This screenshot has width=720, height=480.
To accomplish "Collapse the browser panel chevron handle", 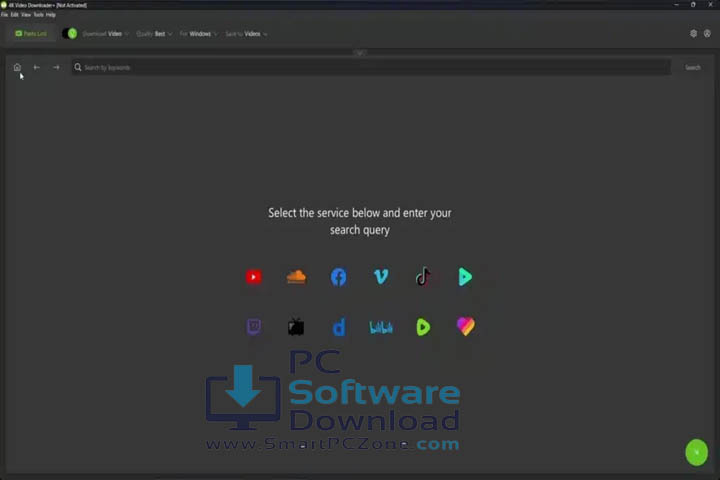I will coord(360,53).
